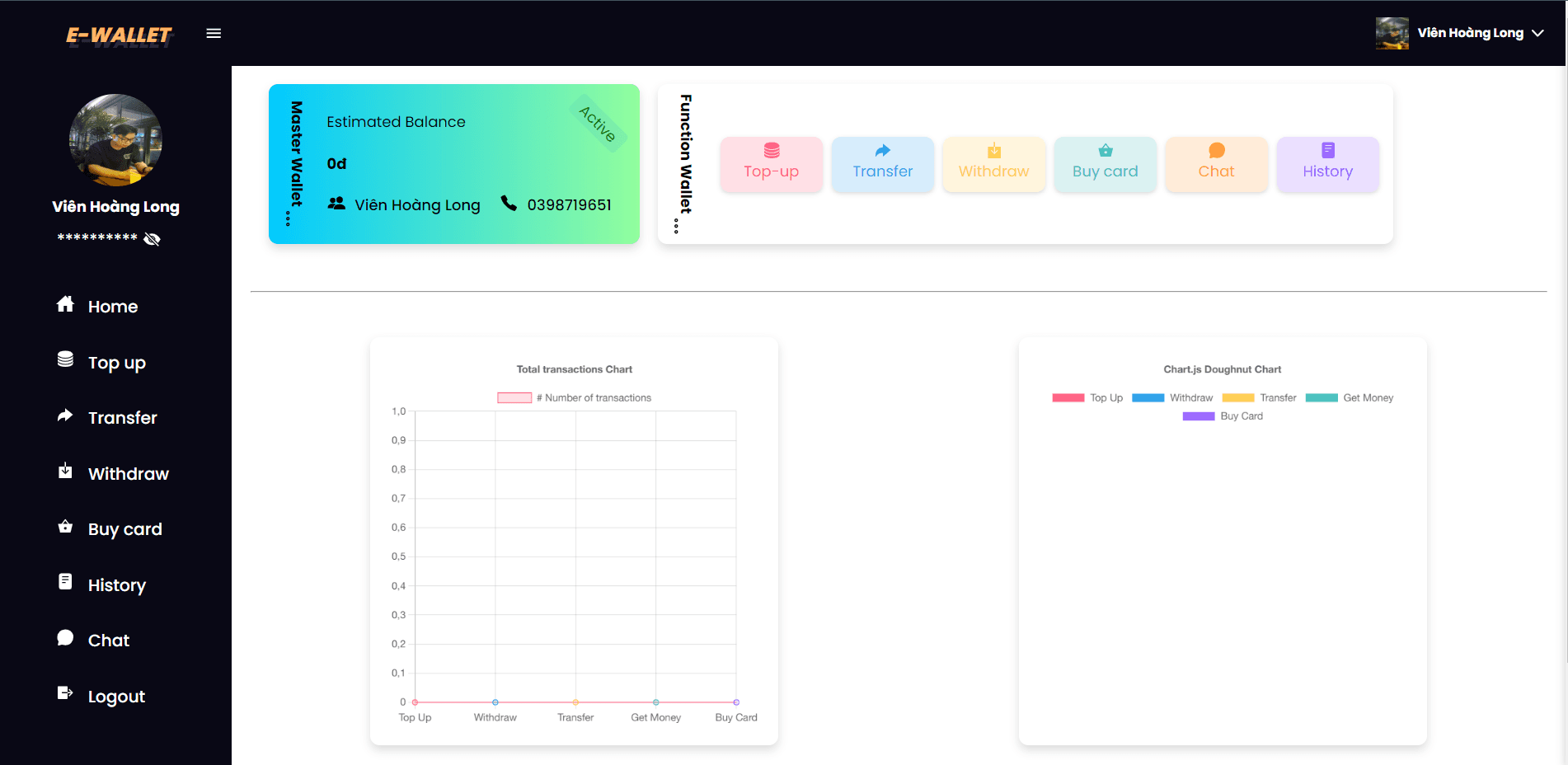Click the Function Wallet vertical label
Viewport: 1568px width, 765px height.
click(x=685, y=154)
